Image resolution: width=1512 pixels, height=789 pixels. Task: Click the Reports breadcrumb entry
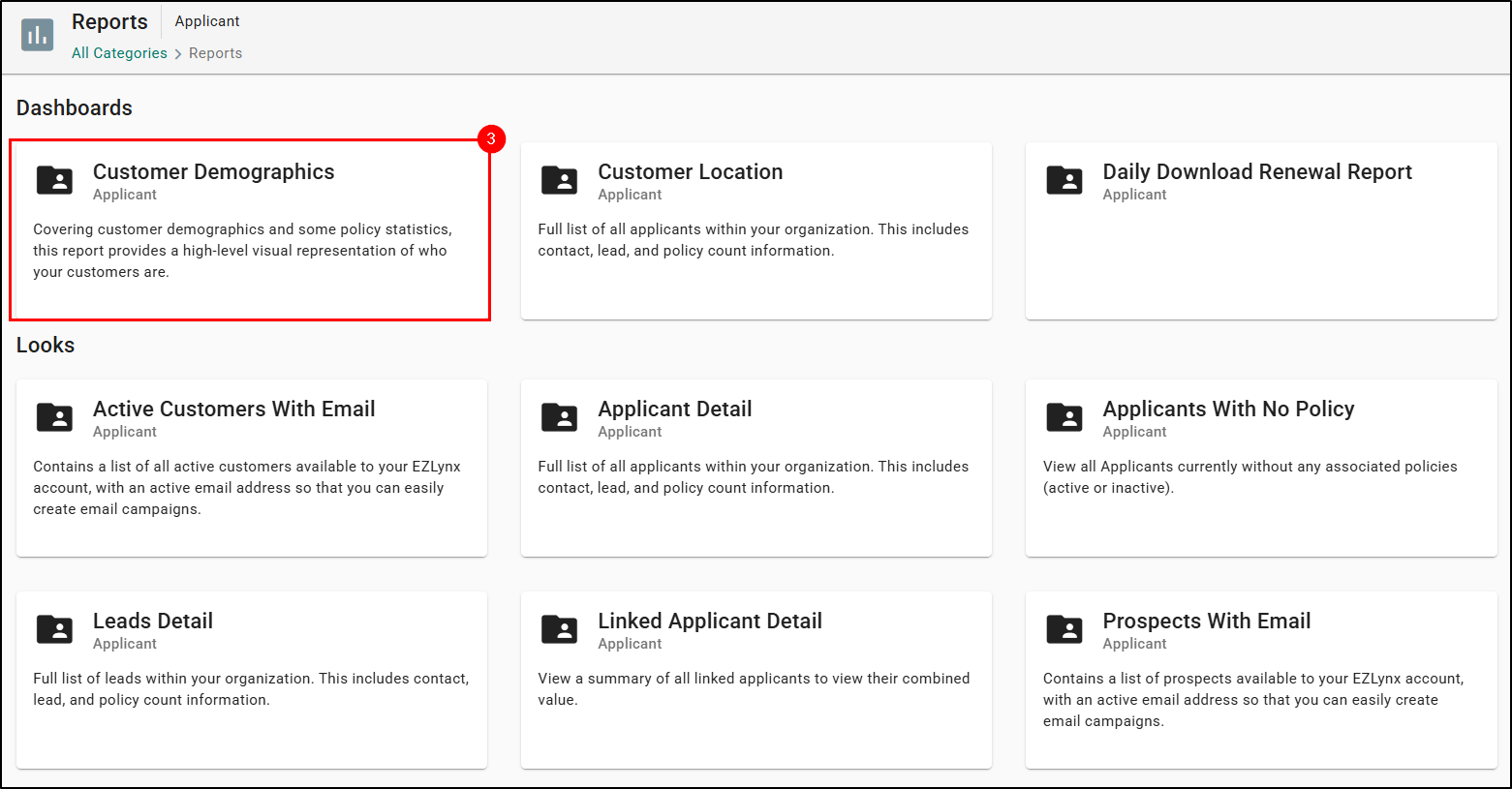(x=215, y=53)
